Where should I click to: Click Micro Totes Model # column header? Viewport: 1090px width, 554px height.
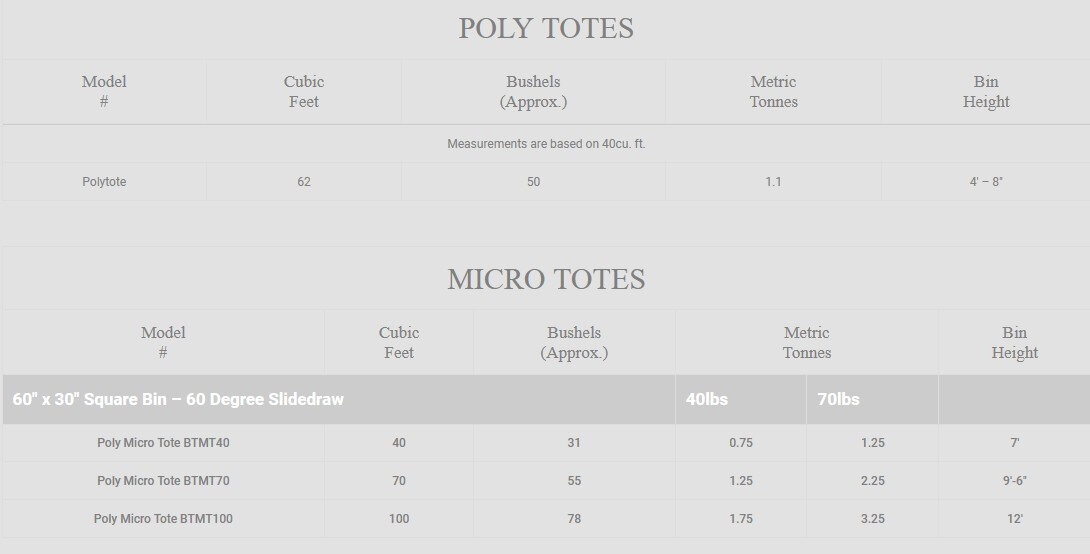pos(163,343)
